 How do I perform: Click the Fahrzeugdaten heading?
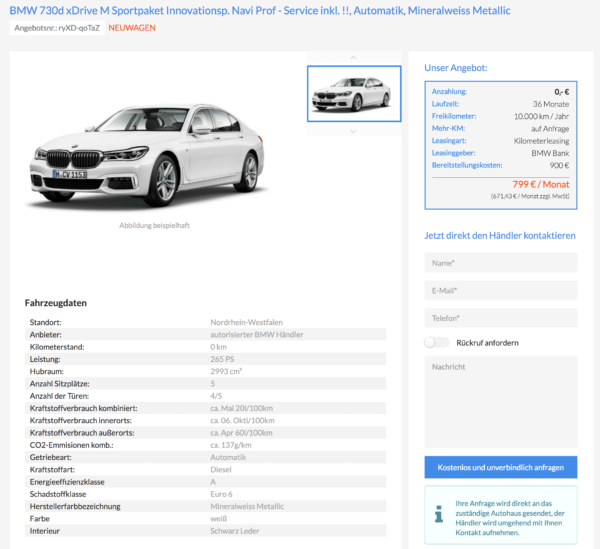56,303
